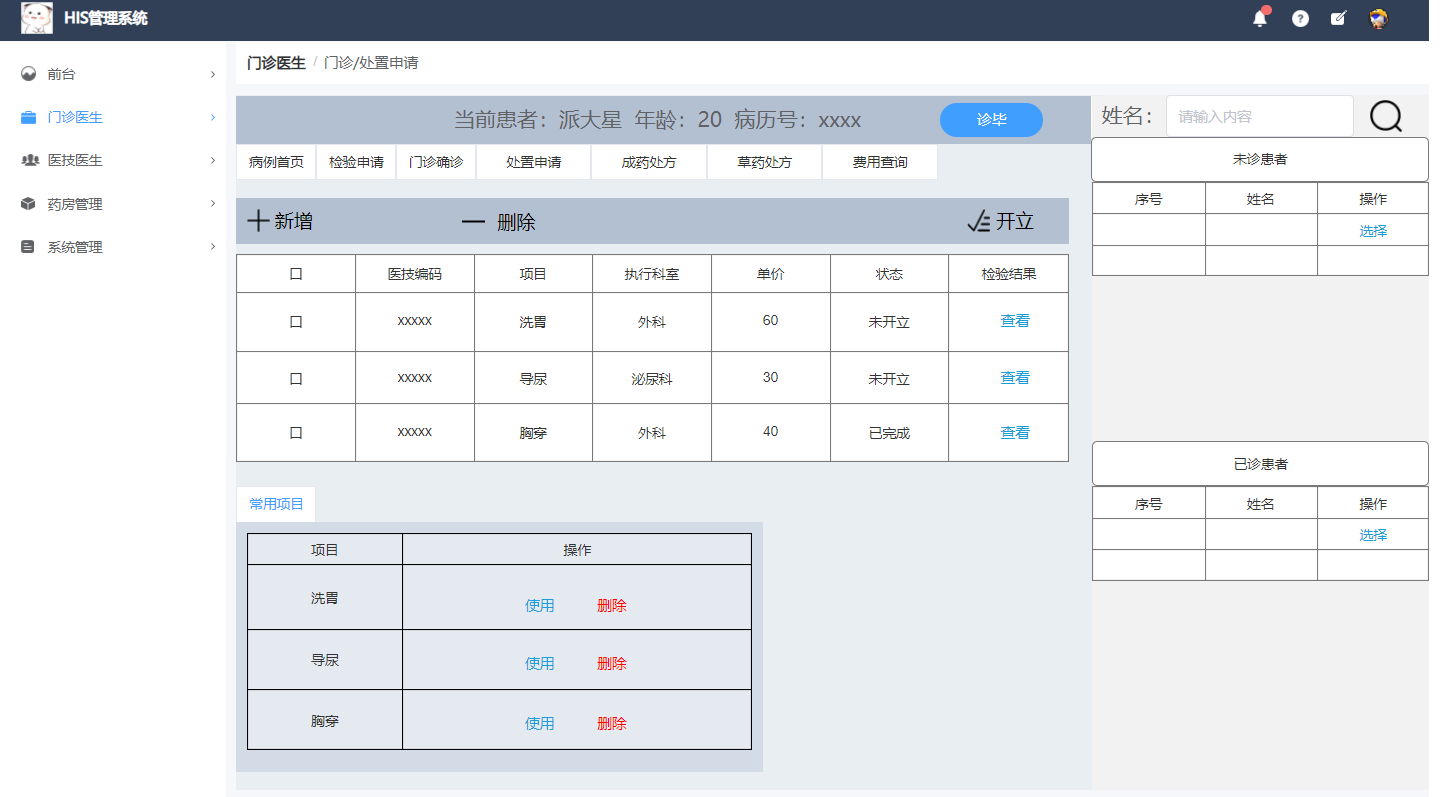
Task: Click the notification bell icon
Action: pos(1260,18)
